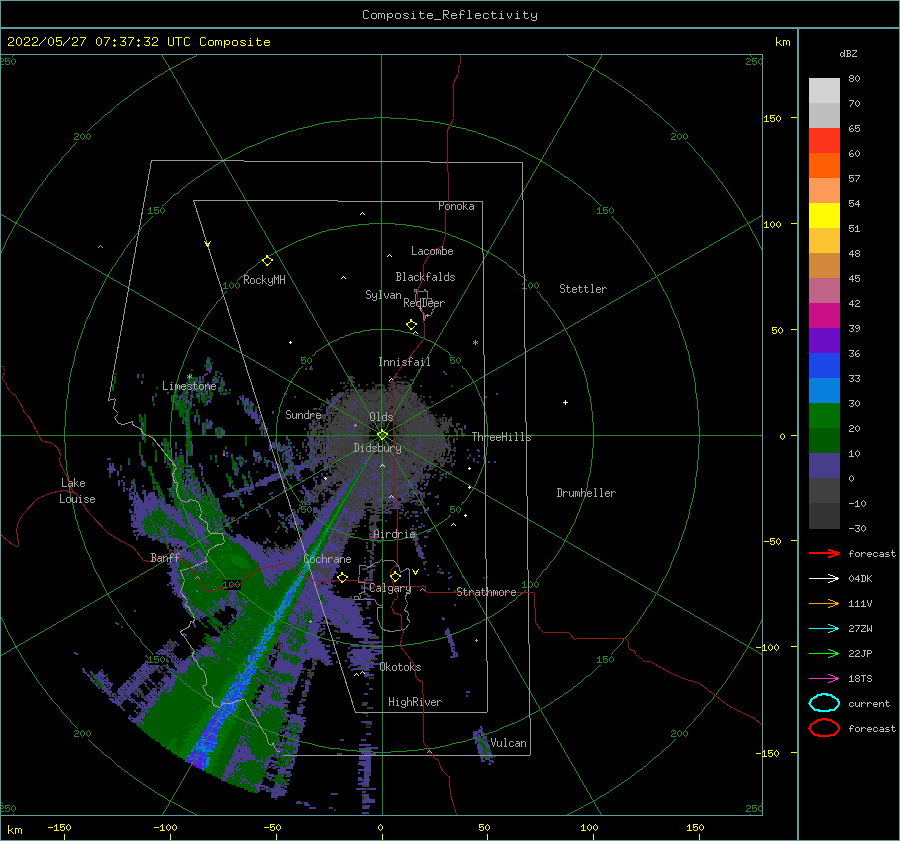Click the Sylvan label on the map
The width and height of the screenshot is (900, 841).
tap(383, 295)
